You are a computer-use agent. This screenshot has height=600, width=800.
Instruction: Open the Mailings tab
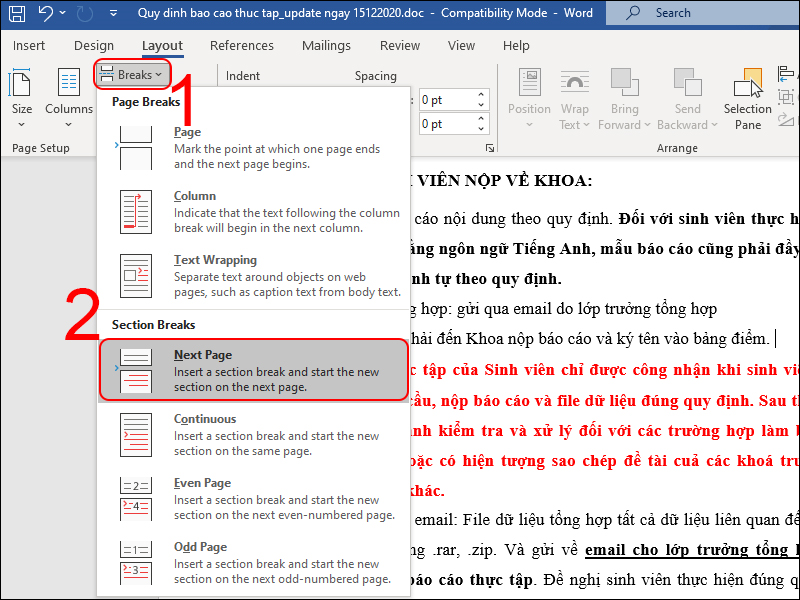pyautogui.click(x=326, y=46)
